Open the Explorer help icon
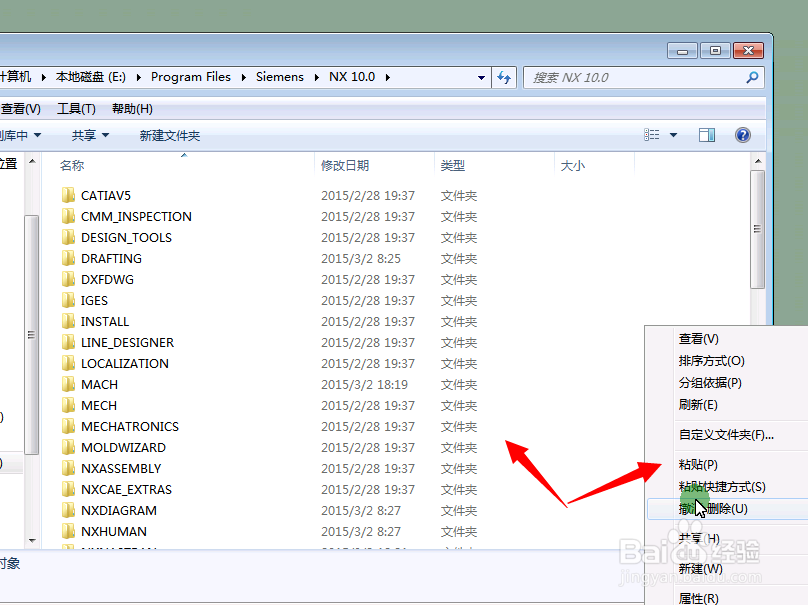The image size is (808, 605). (x=743, y=136)
